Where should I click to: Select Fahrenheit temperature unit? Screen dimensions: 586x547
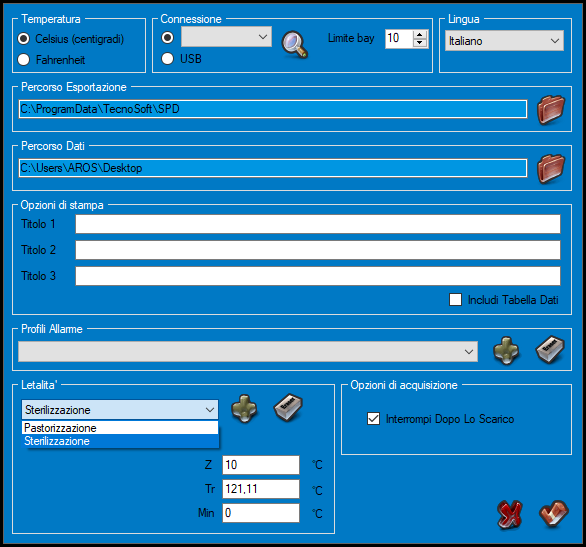point(52,60)
